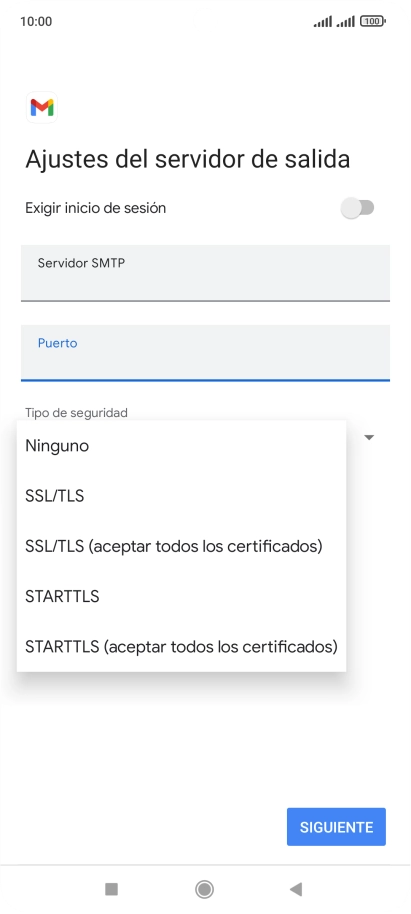
Task: Tap the Android back navigation triangle
Action: coord(296,889)
